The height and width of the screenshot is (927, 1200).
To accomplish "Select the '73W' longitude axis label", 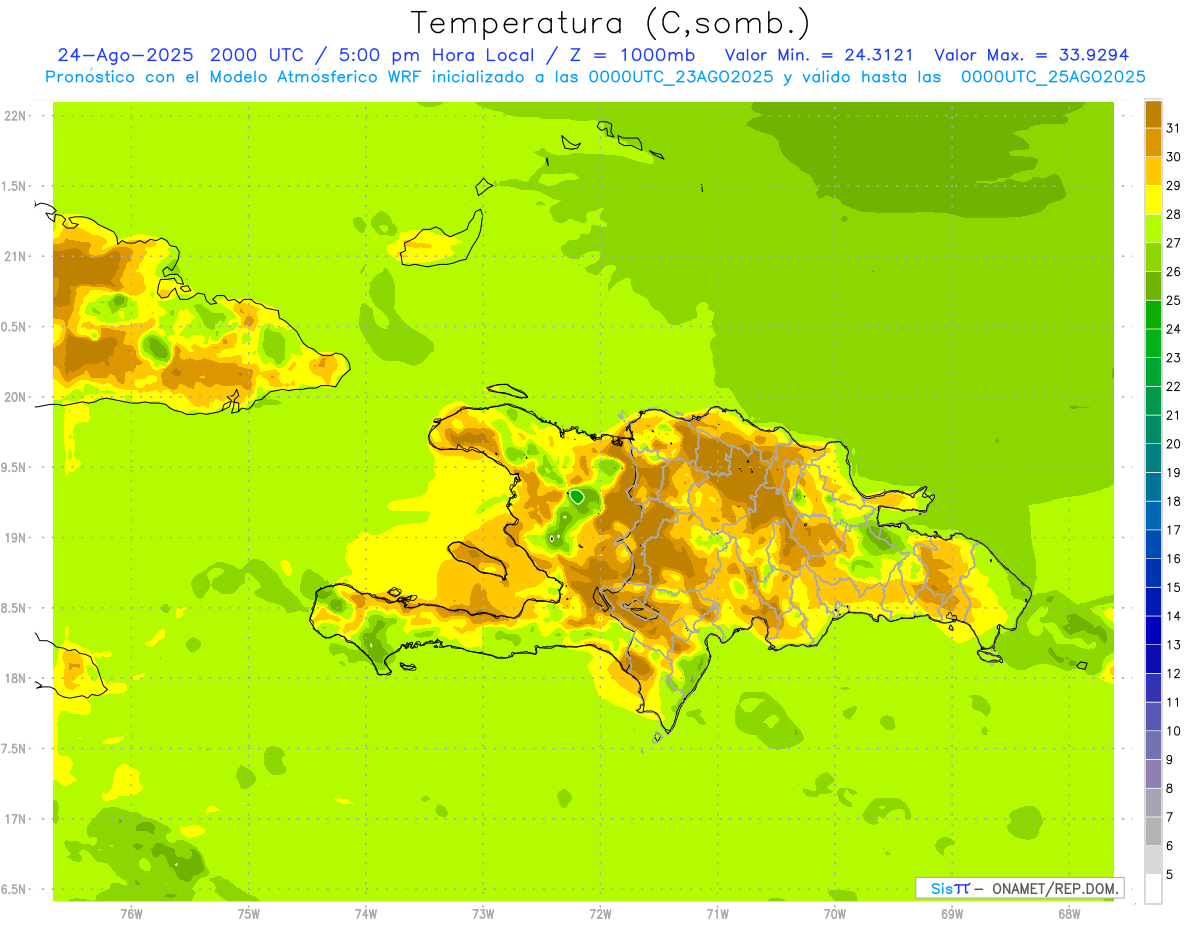I will (x=483, y=914).
